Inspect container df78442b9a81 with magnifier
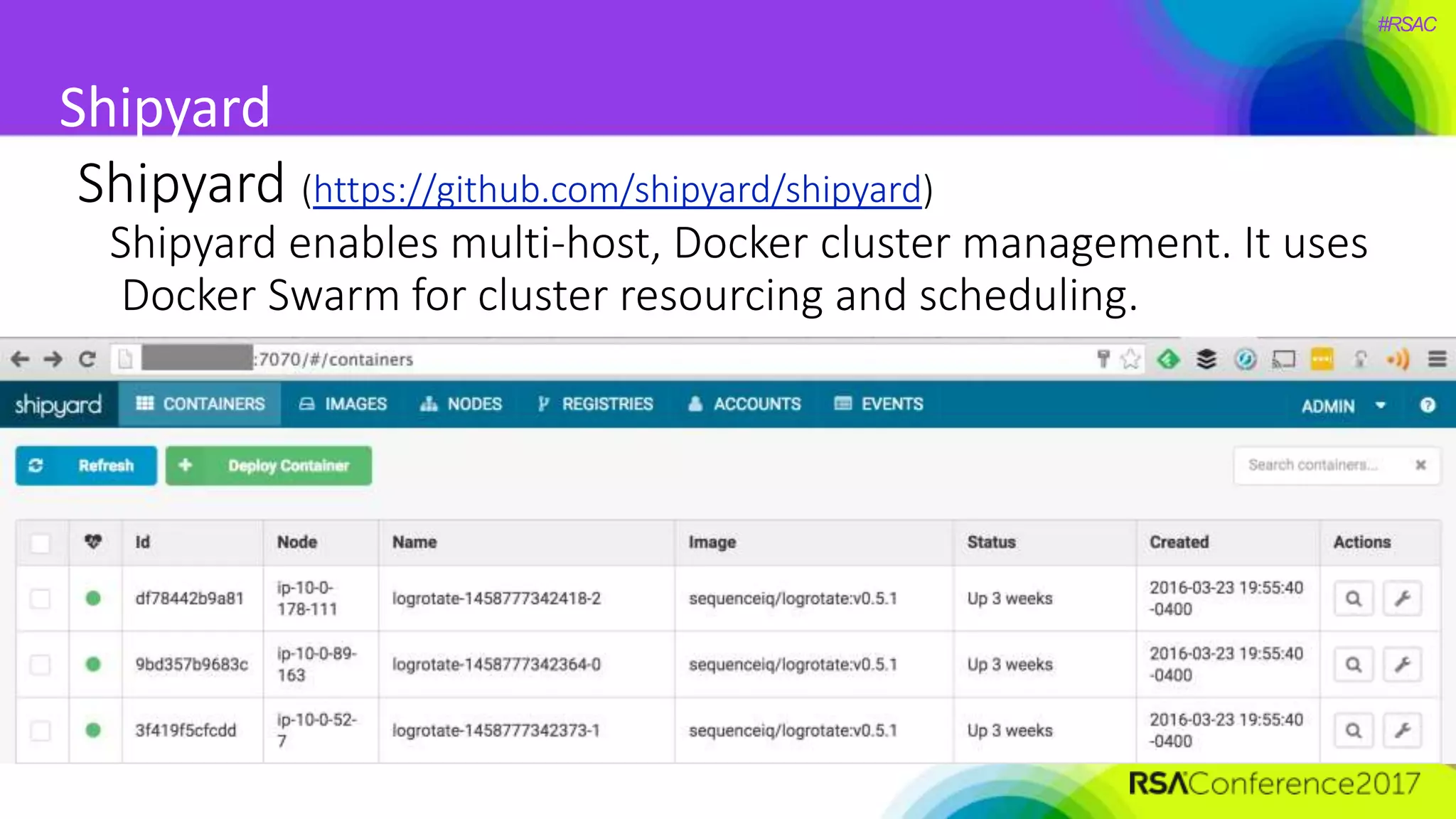The image size is (1456, 819). [x=1354, y=599]
